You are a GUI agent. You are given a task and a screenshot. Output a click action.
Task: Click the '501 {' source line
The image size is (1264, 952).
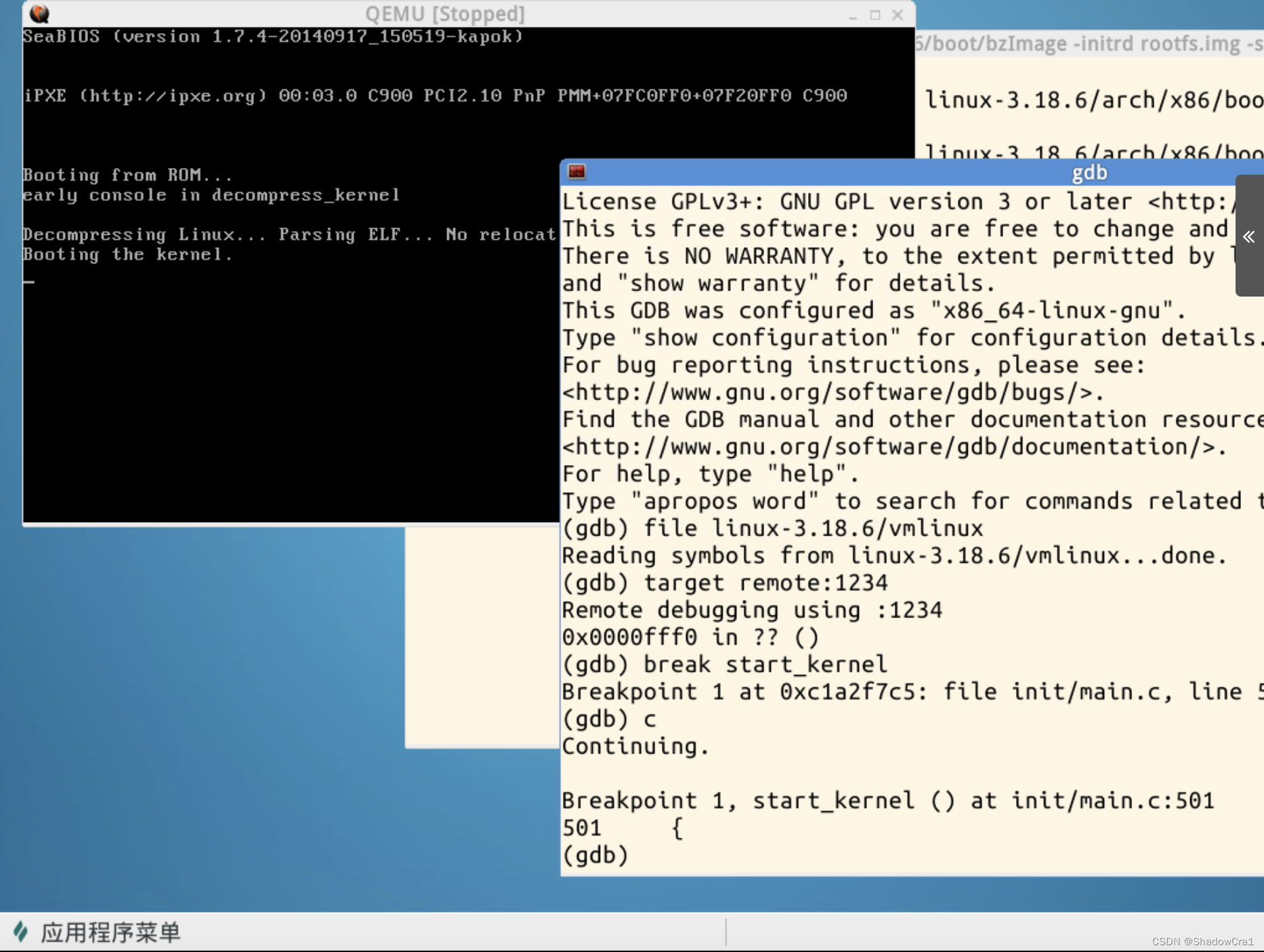623,828
